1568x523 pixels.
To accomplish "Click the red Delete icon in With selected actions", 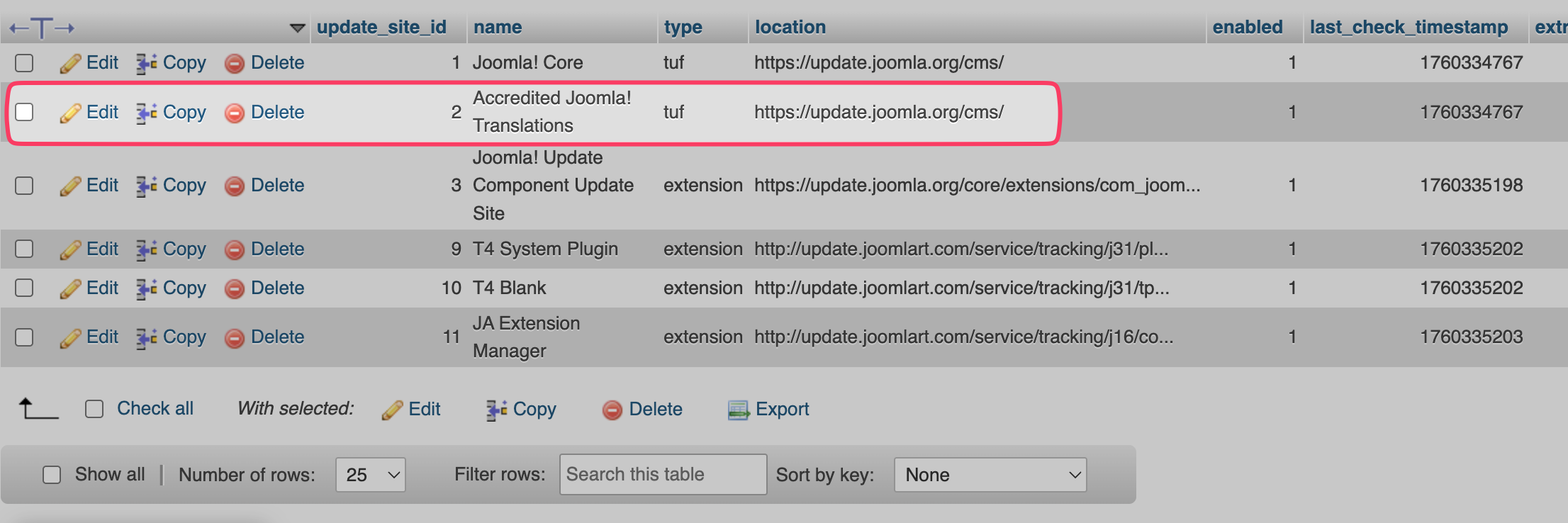I will pyautogui.click(x=612, y=410).
